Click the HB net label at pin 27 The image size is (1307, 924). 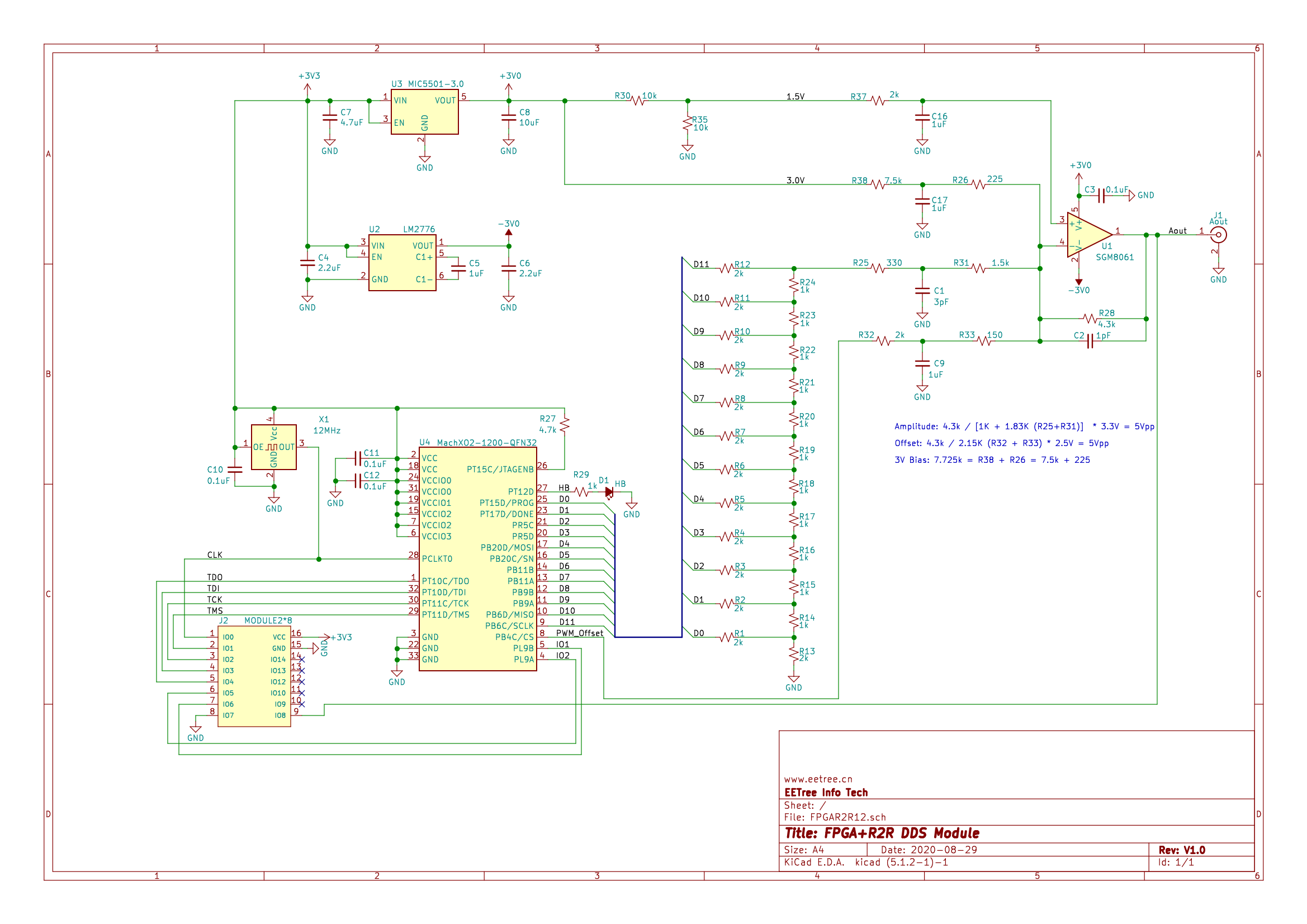tap(563, 488)
